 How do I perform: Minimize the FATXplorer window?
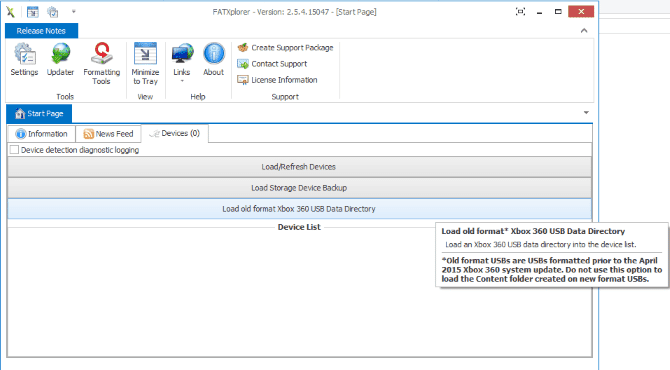pos(540,12)
